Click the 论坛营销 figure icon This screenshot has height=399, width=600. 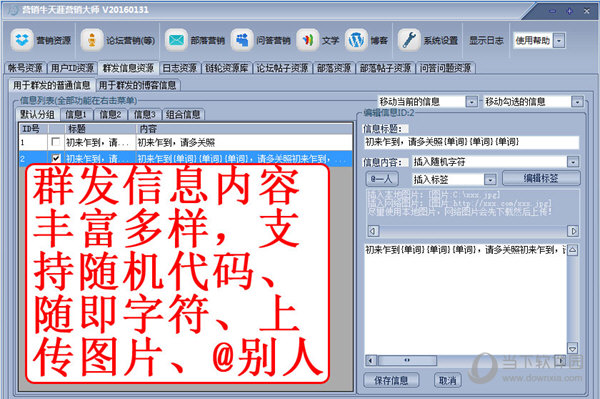coord(92,40)
